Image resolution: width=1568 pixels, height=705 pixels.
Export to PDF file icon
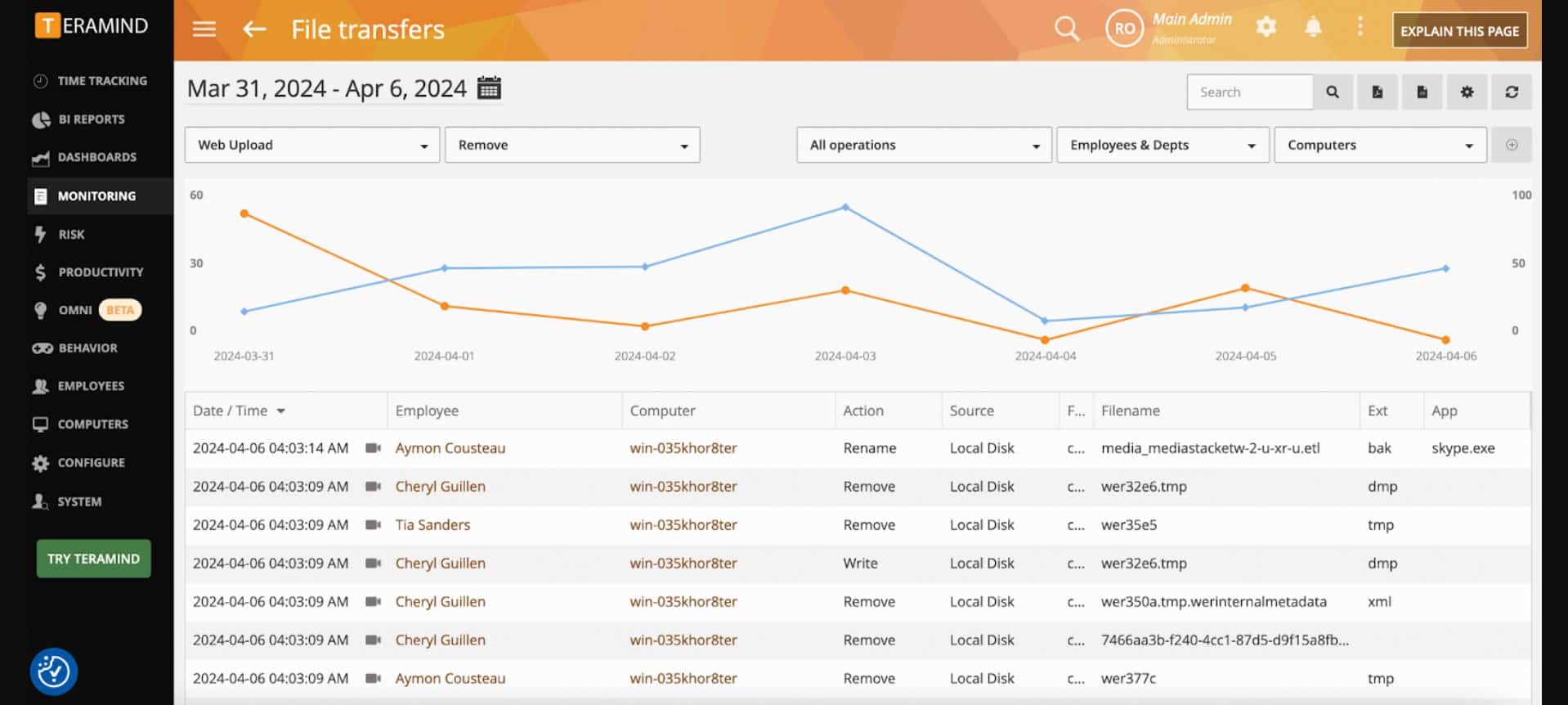click(x=1378, y=92)
